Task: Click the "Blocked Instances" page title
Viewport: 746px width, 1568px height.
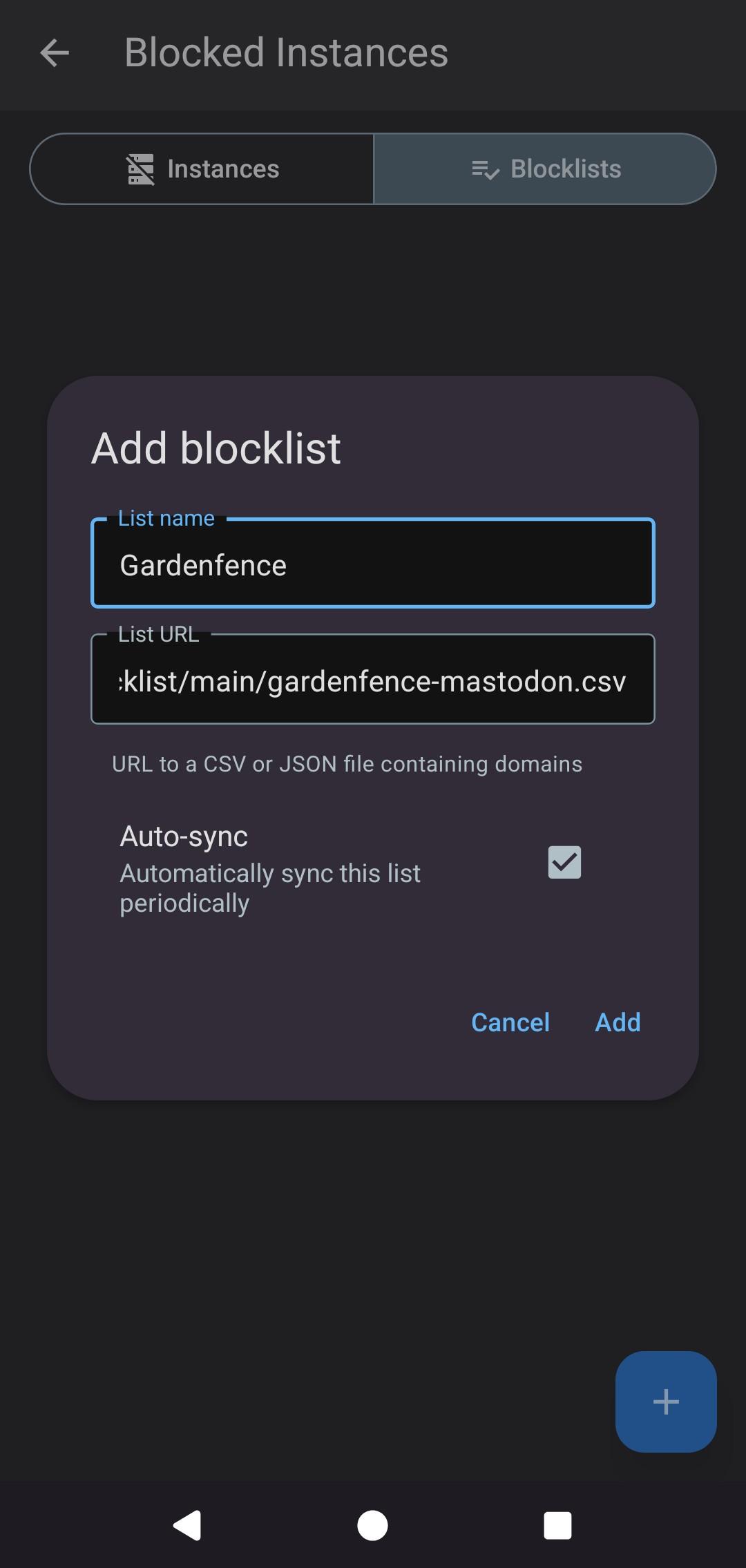Action: tap(286, 53)
